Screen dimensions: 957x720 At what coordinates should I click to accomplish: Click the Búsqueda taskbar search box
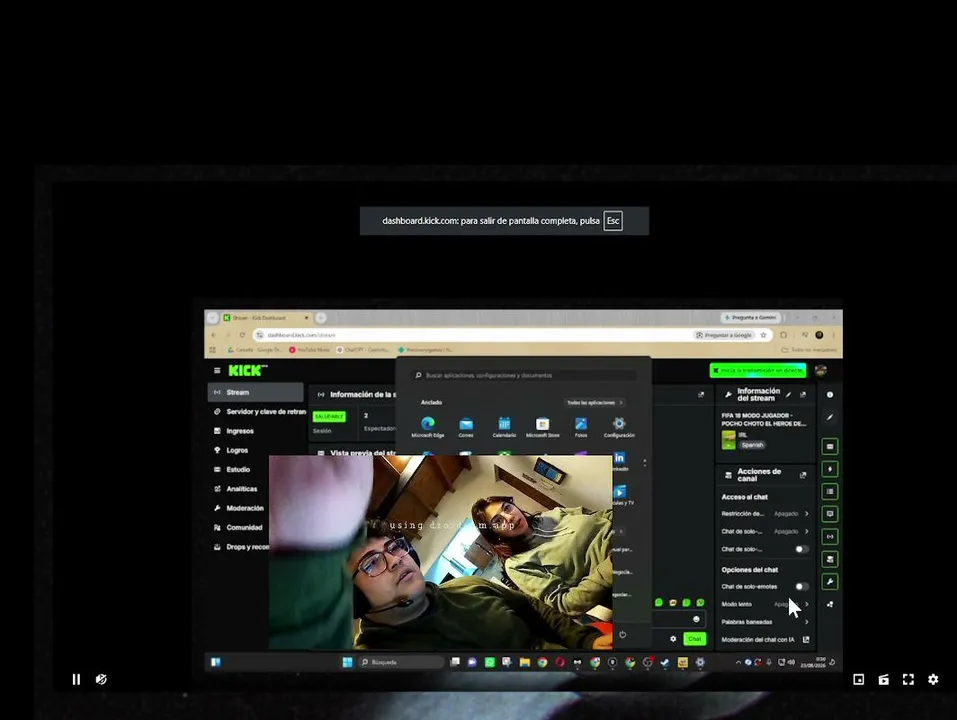coord(401,662)
